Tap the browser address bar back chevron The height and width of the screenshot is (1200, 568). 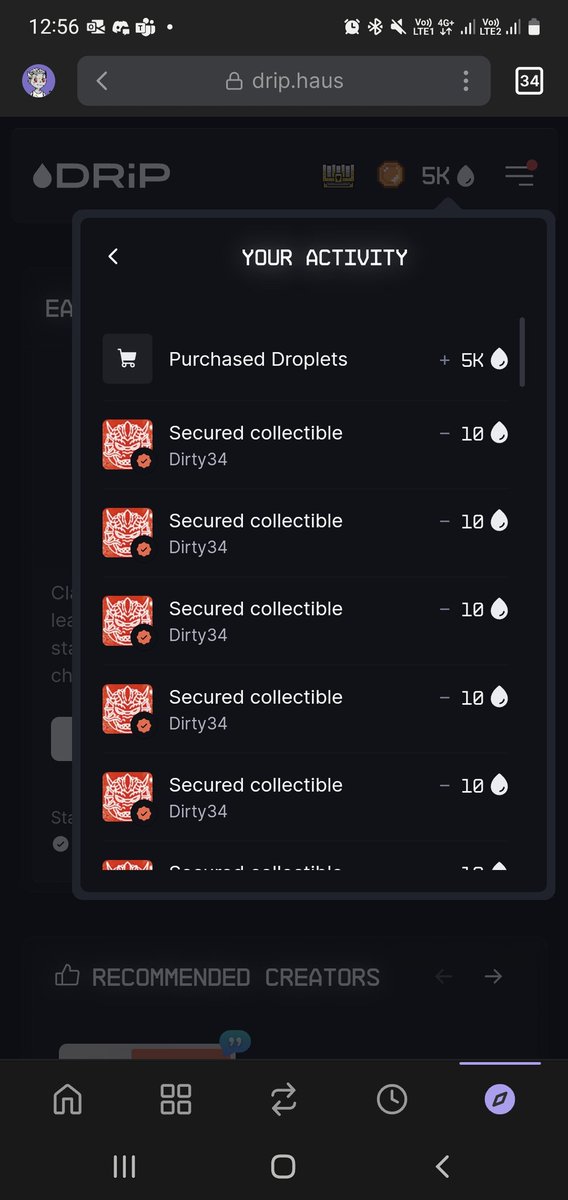(x=102, y=81)
